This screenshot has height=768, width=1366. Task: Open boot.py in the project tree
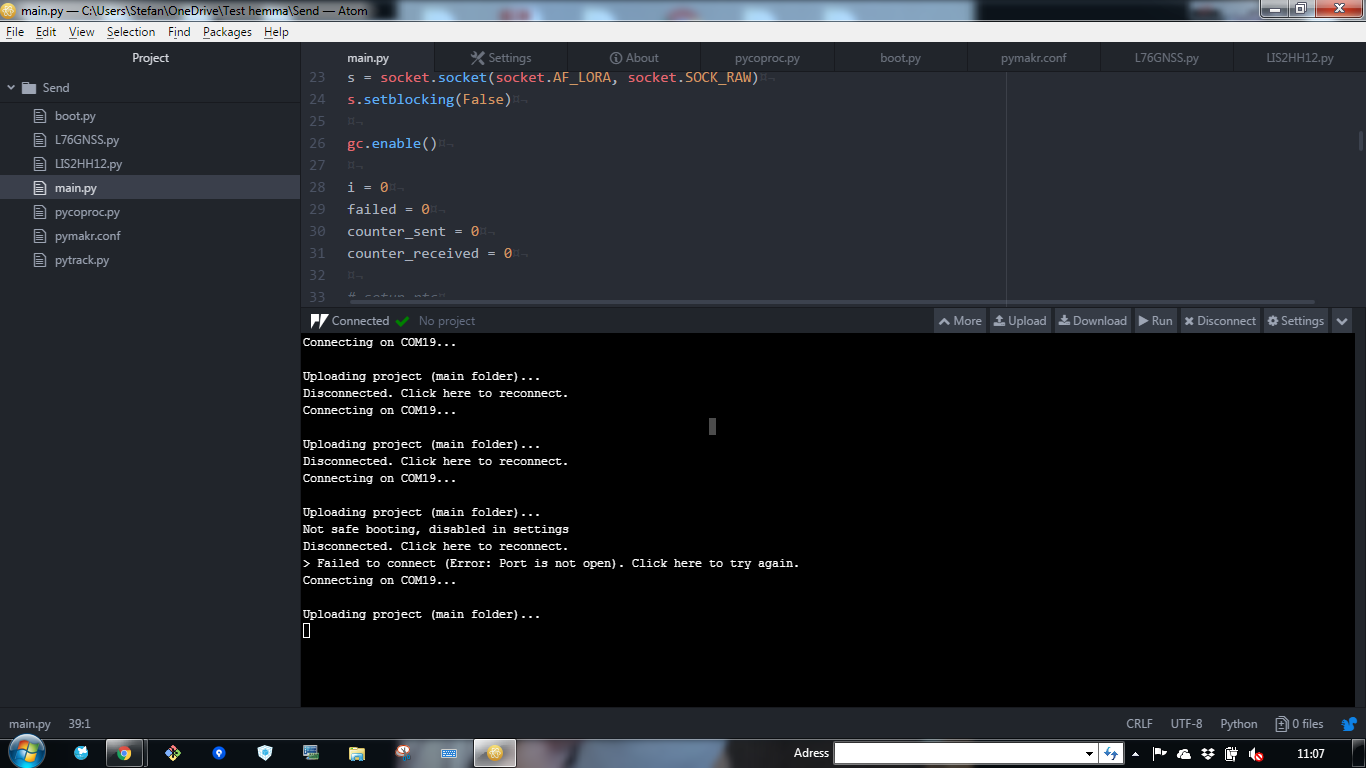[75, 116]
